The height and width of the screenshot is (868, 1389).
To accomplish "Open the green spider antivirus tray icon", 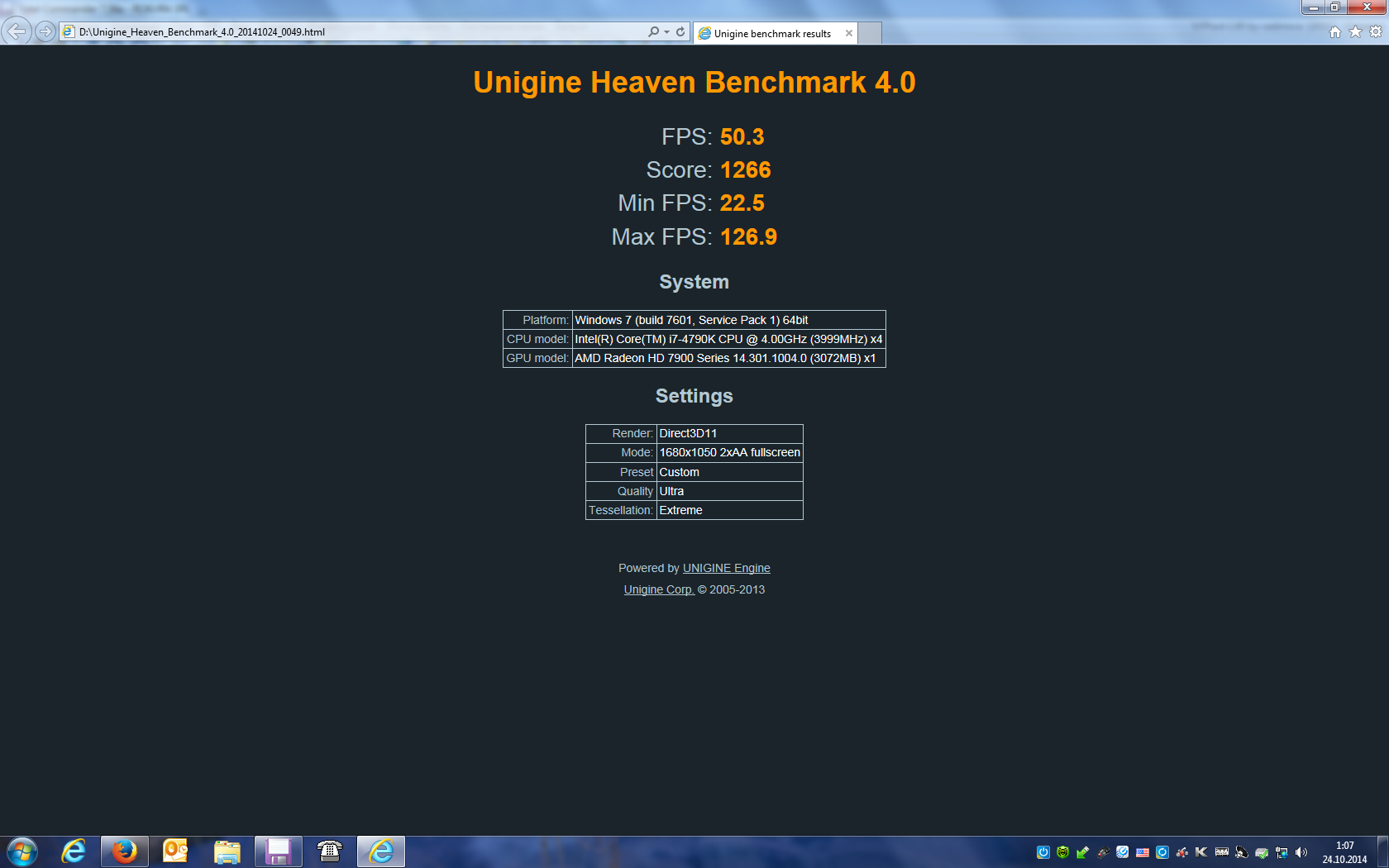I will click(x=1063, y=852).
